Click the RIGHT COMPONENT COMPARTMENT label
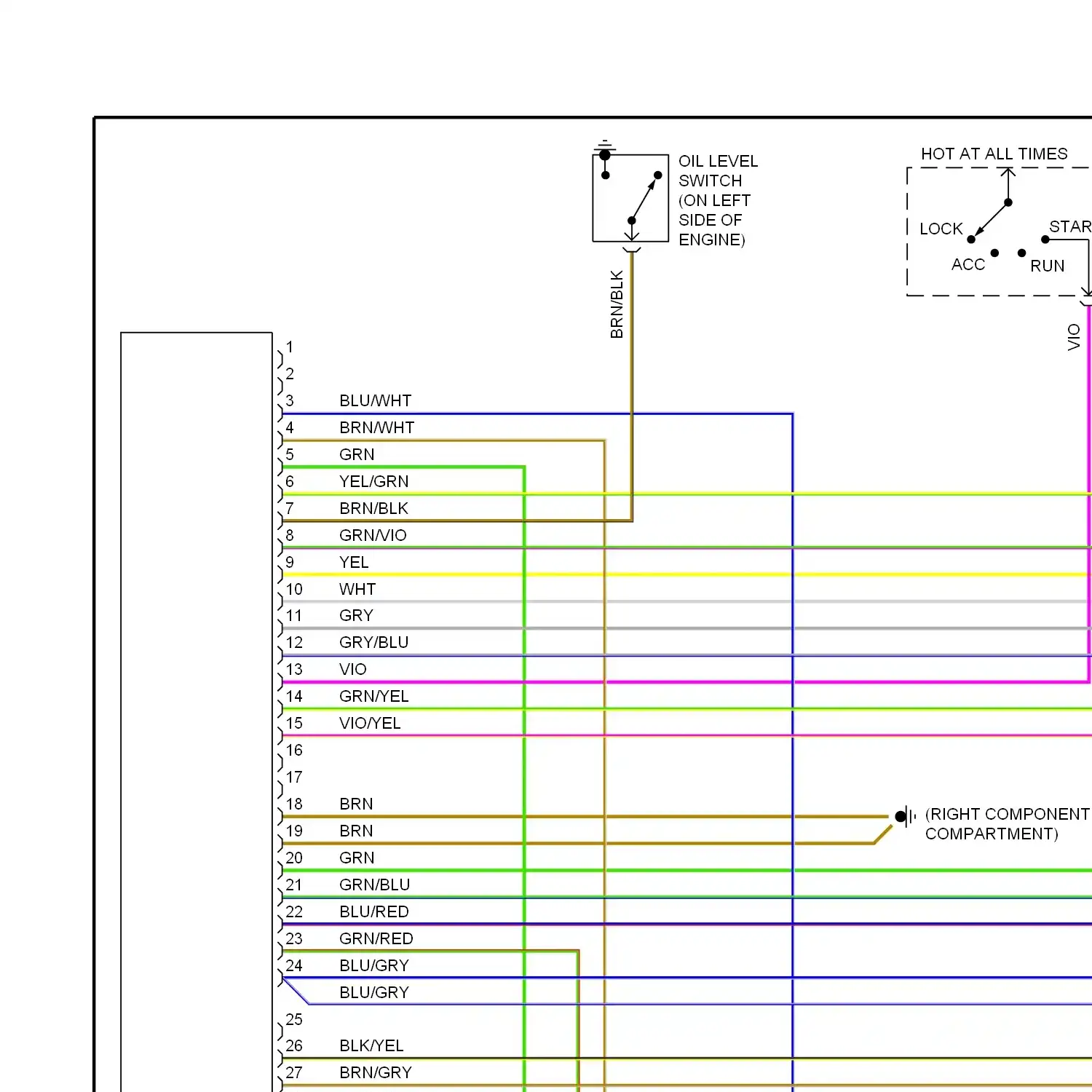This screenshot has height=1092, width=1092. tap(1008, 823)
